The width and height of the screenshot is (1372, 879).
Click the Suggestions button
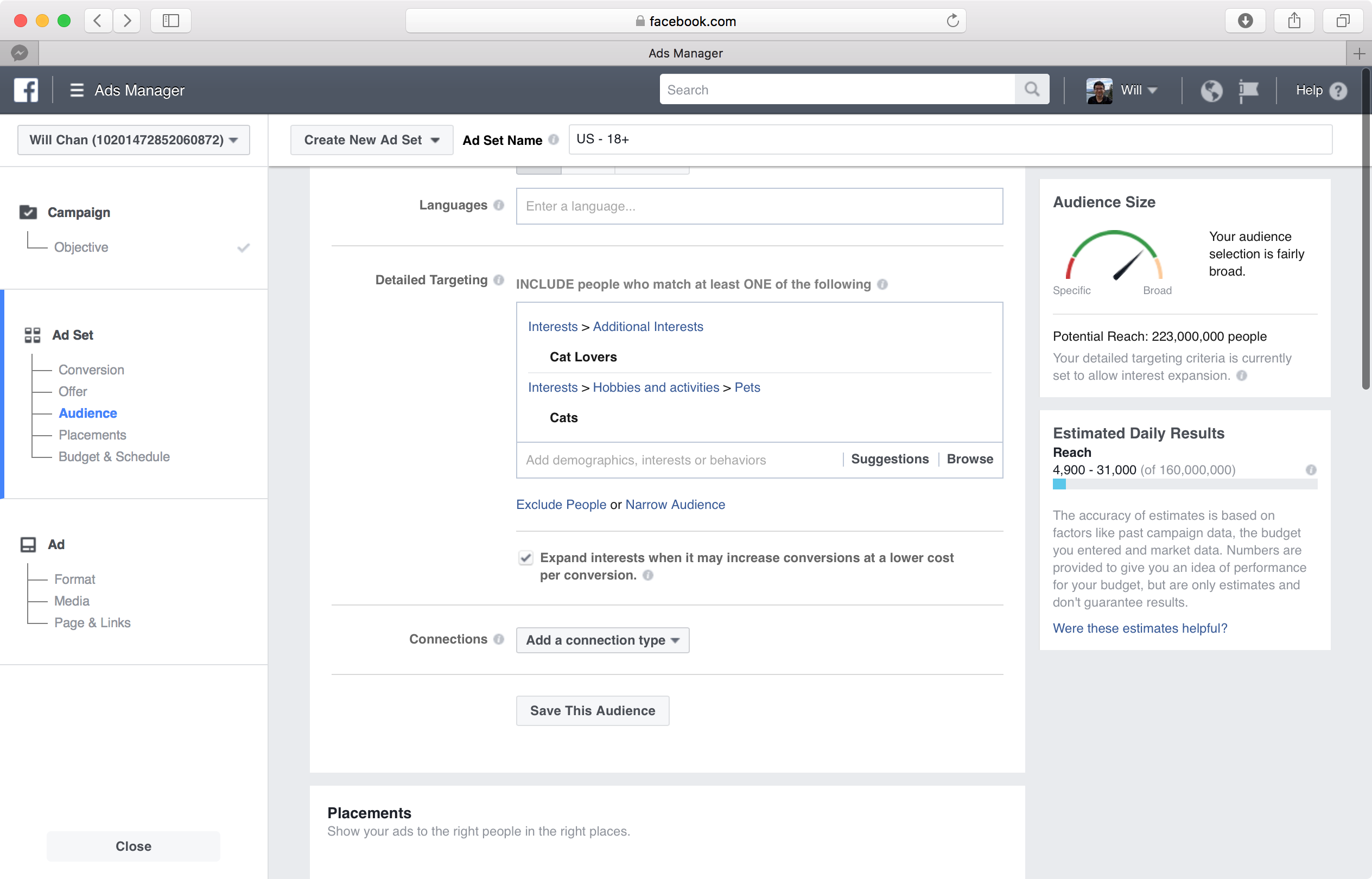point(890,459)
